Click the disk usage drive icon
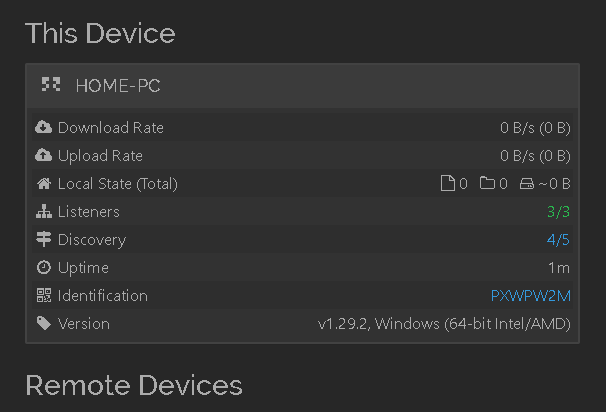 526,184
